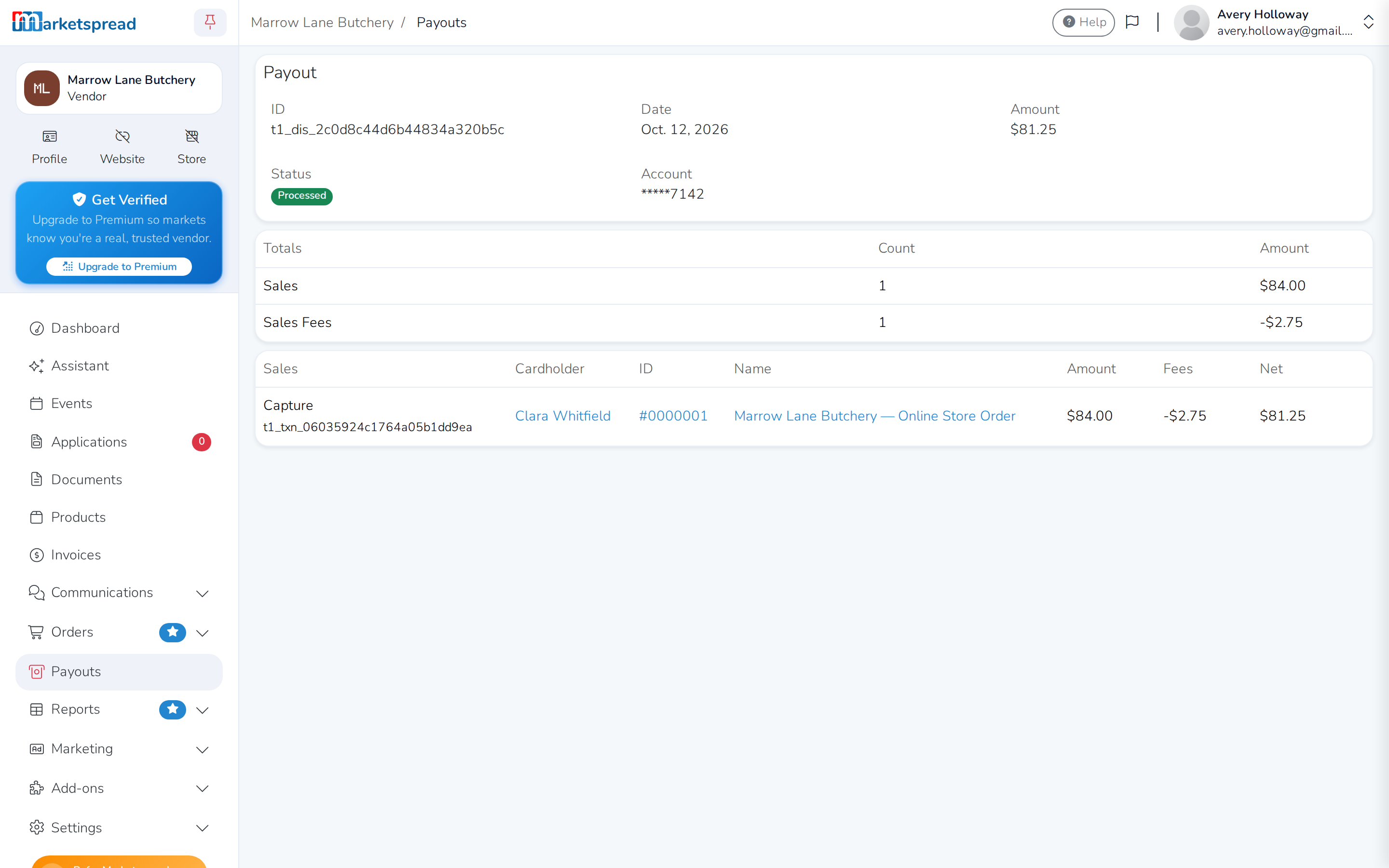Click payout ID t1_dis_2c0d8c44d6b44834a320b5c
The height and width of the screenshot is (868, 1389).
(387, 129)
